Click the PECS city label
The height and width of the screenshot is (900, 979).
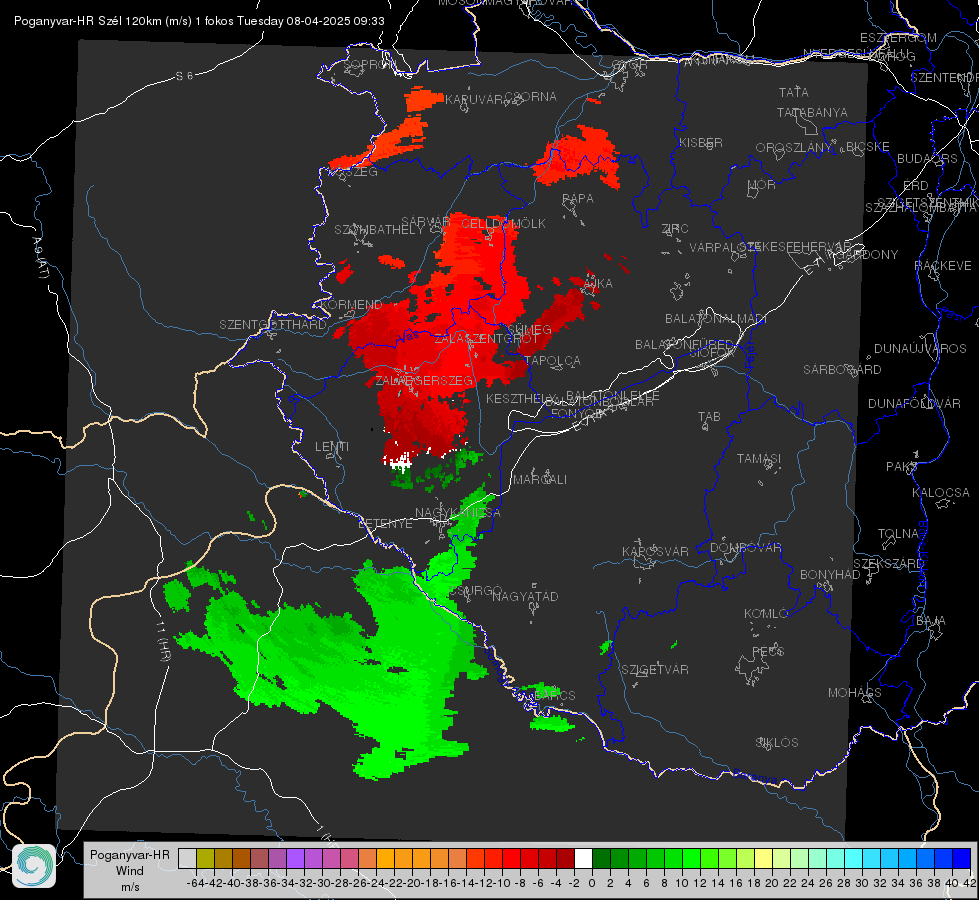tap(767, 651)
